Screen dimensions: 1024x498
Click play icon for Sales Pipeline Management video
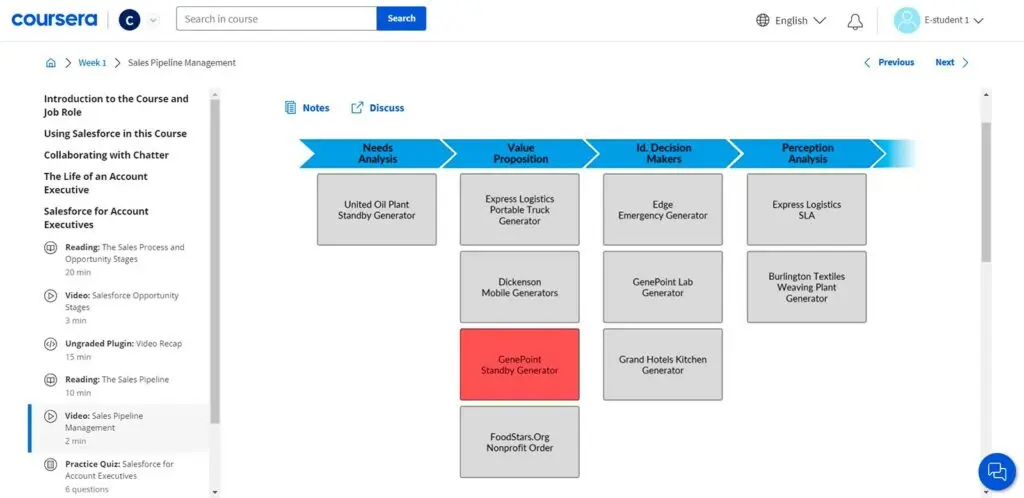coord(50,416)
